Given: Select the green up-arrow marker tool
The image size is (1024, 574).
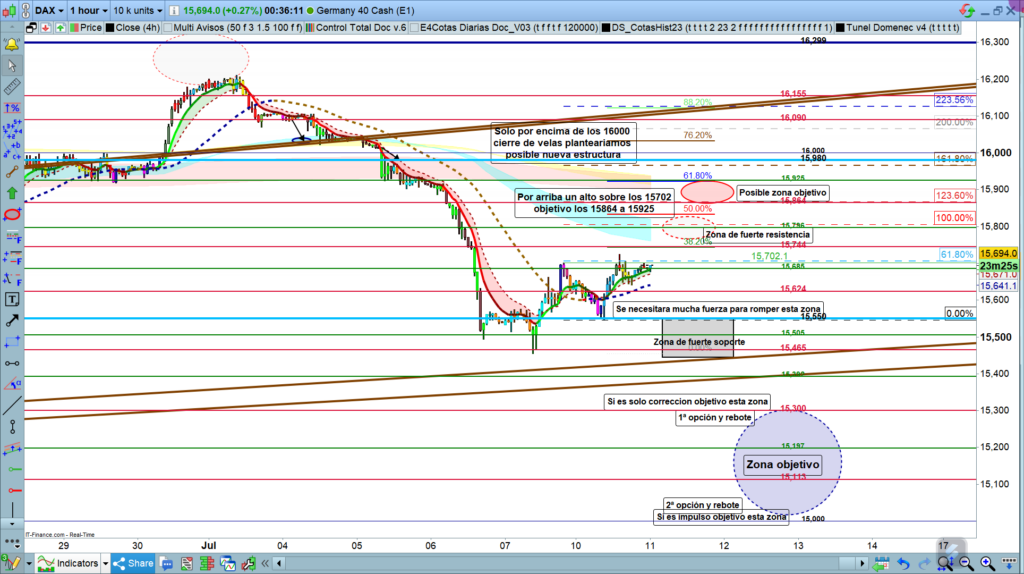Looking at the screenshot, I should 12,192.
